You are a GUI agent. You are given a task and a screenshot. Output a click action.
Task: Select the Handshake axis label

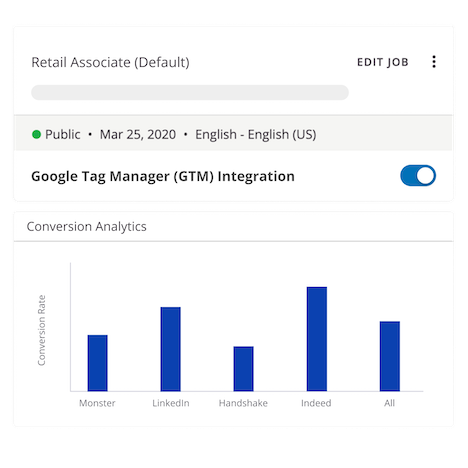tap(243, 403)
